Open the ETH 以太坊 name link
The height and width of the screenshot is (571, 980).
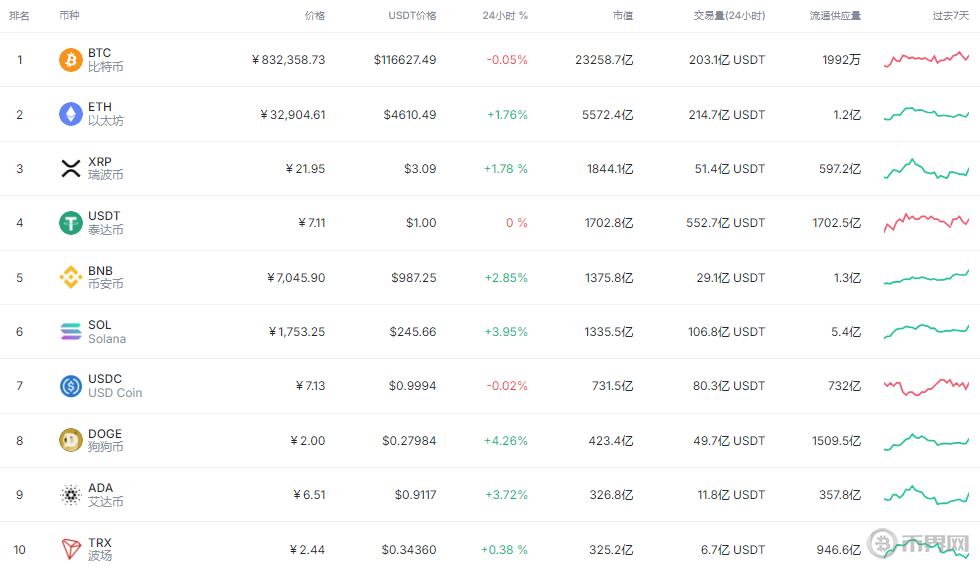[105, 114]
